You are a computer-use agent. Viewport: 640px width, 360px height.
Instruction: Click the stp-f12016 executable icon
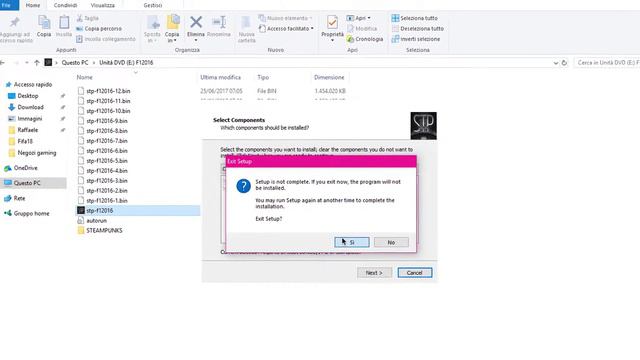(x=81, y=211)
